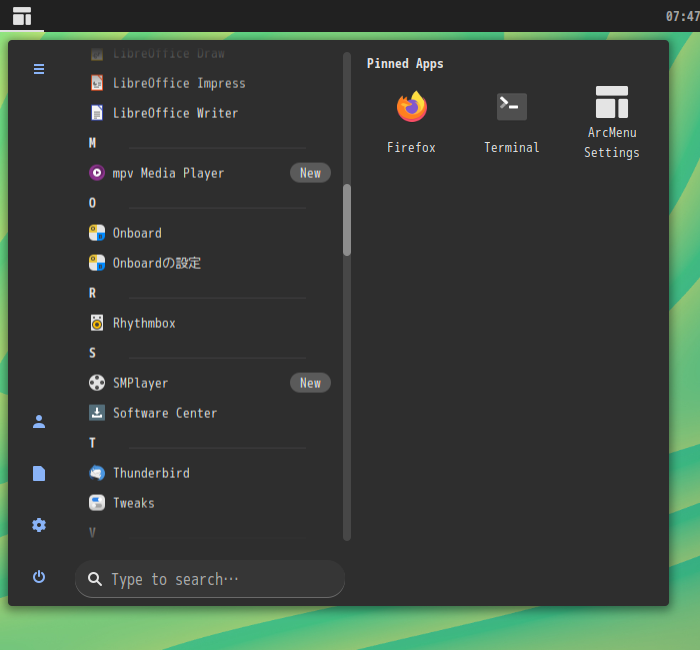The width and height of the screenshot is (700, 650).
Task: Click the application list scrollbar thumb
Action: (x=347, y=220)
